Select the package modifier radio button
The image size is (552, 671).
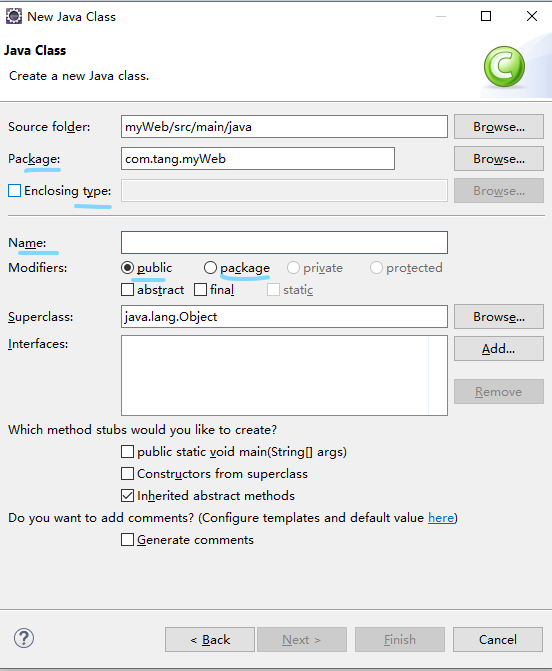click(x=210, y=268)
